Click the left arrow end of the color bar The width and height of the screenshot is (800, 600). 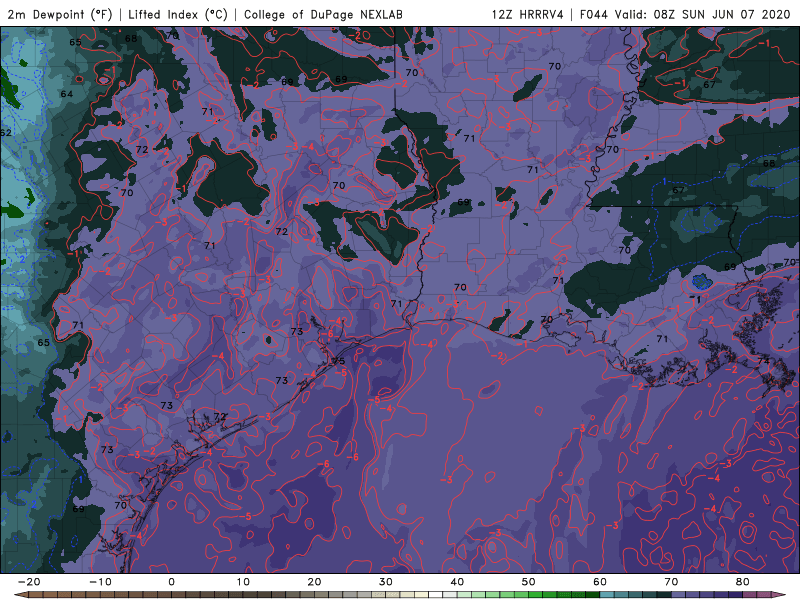pyautogui.click(x=20, y=595)
